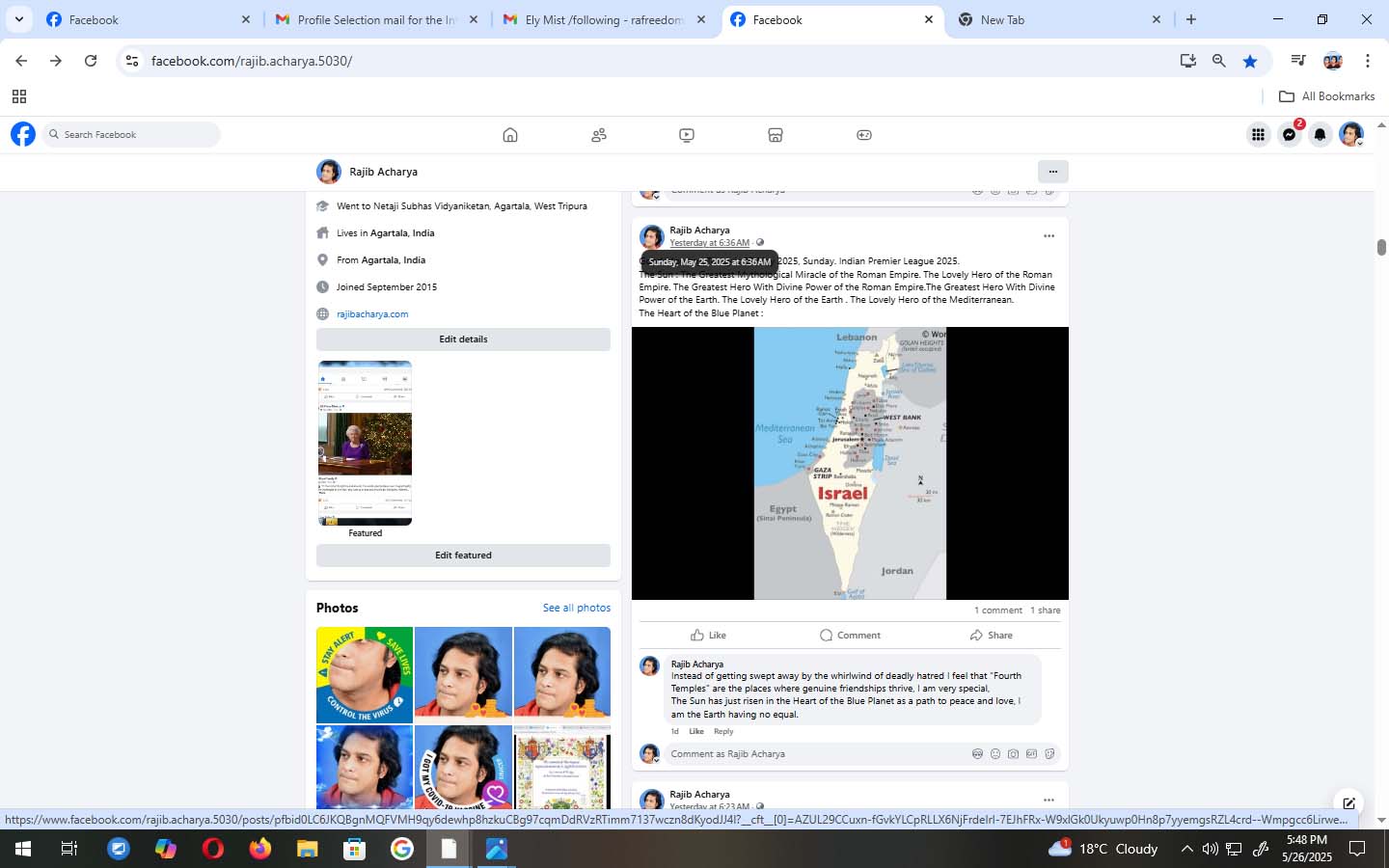Open See all photos link
The image size is (1389, 868).
576,608
